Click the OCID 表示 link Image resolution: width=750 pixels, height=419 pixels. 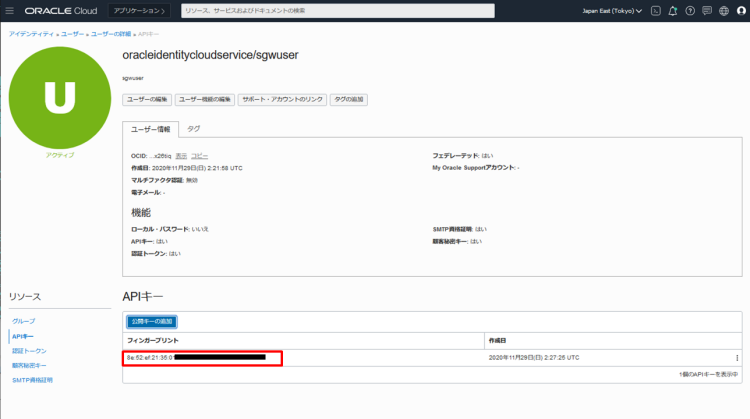pos(181,156)
